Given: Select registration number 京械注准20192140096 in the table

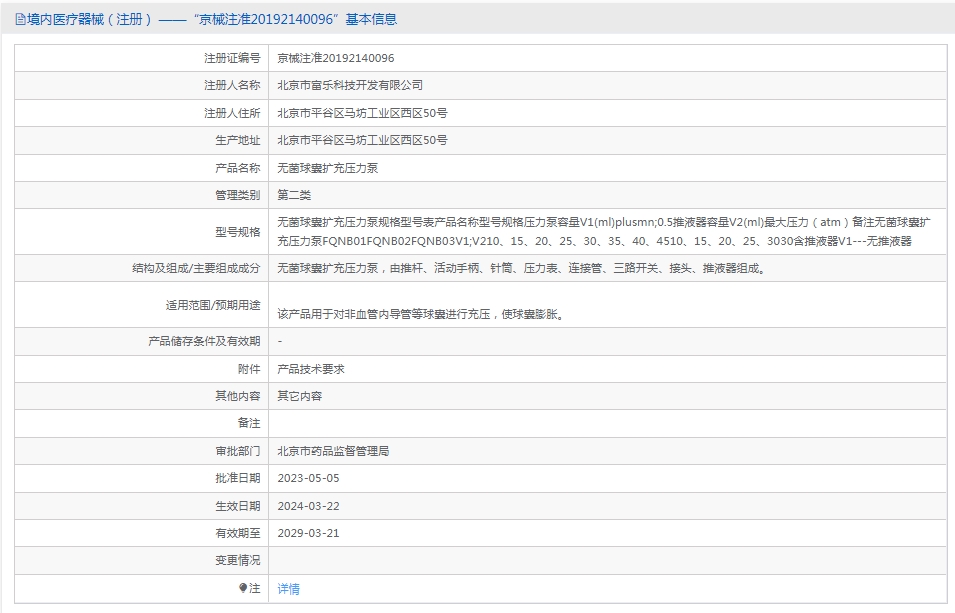Looking at the screenshot, I should click(336, 58).
